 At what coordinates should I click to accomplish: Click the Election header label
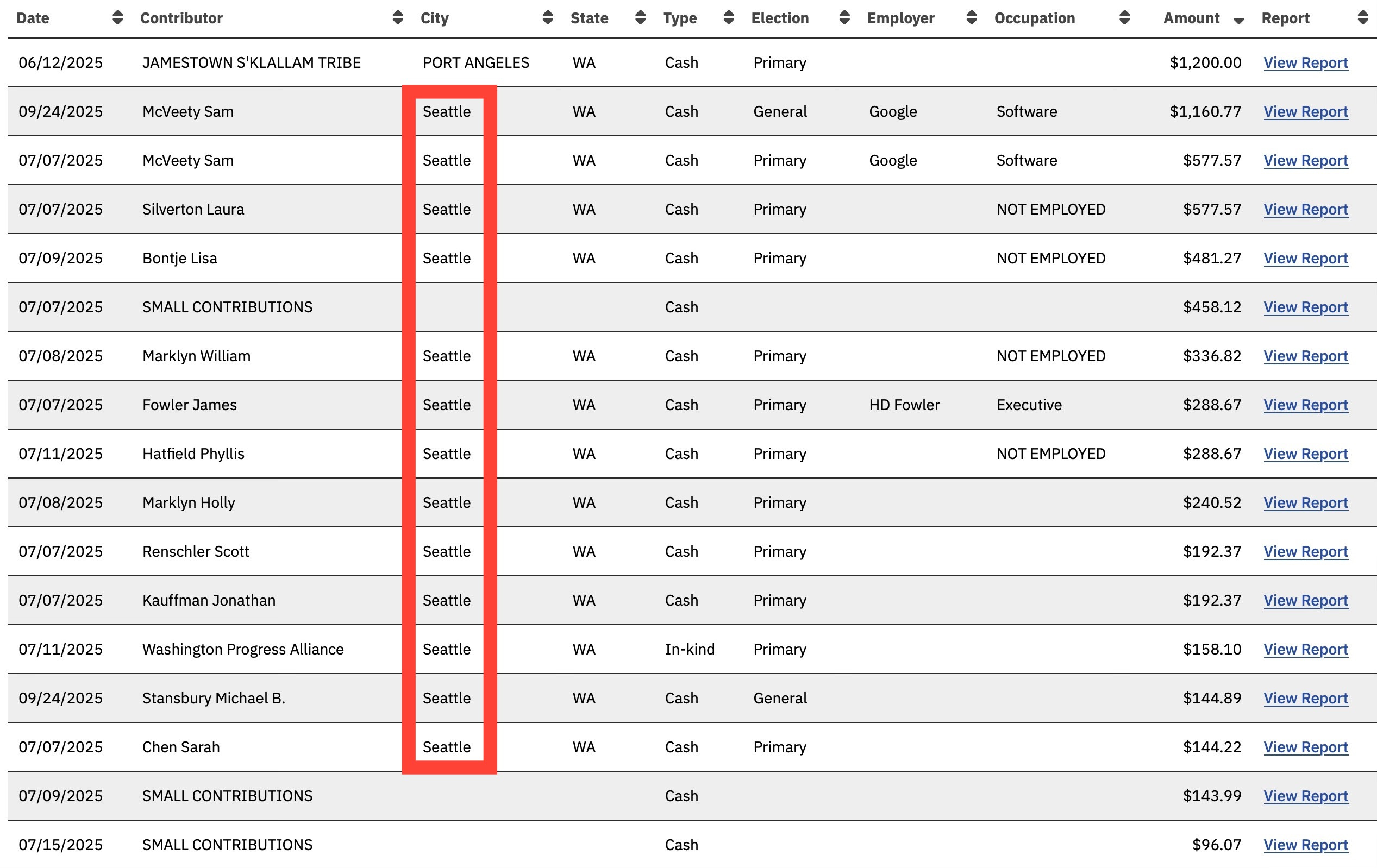pos(779,18)
